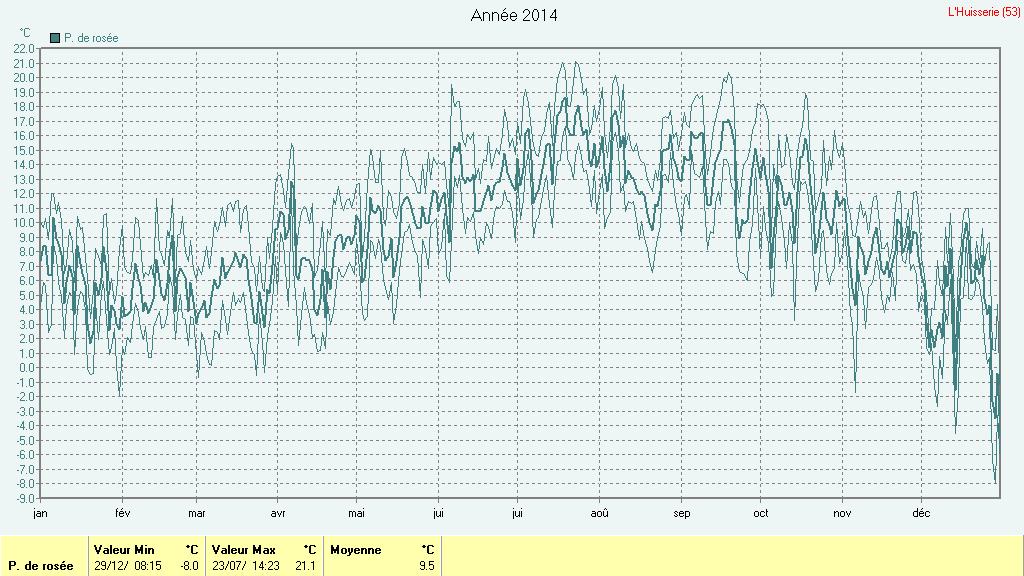The width and height of the screenshot is (1024, 576).
Task: Click the 'Valeur Max' column header
Action: pyautogui.click(x=244, y=550)
